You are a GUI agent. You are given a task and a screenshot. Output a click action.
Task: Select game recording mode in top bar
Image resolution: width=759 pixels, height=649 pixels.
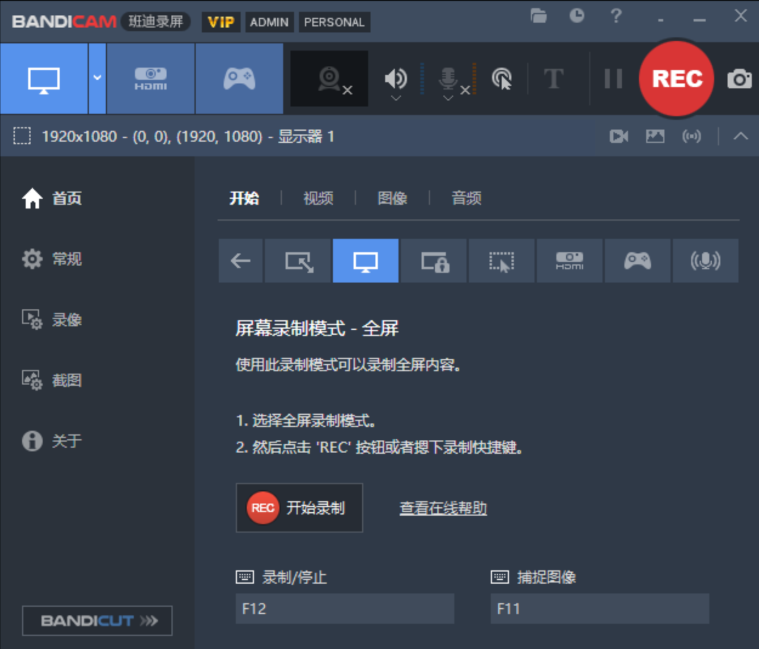point(239,79)
